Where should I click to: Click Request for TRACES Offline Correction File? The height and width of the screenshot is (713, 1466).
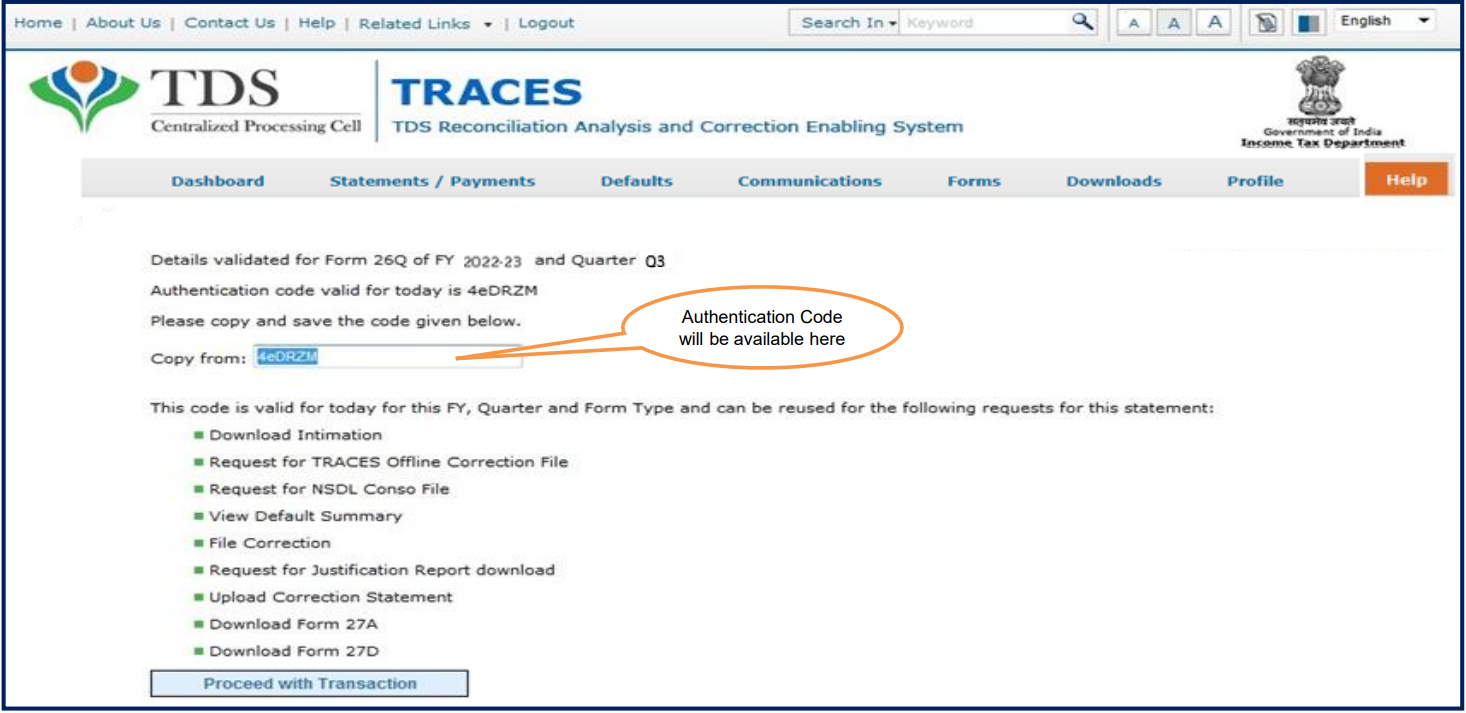pos(388,462)
